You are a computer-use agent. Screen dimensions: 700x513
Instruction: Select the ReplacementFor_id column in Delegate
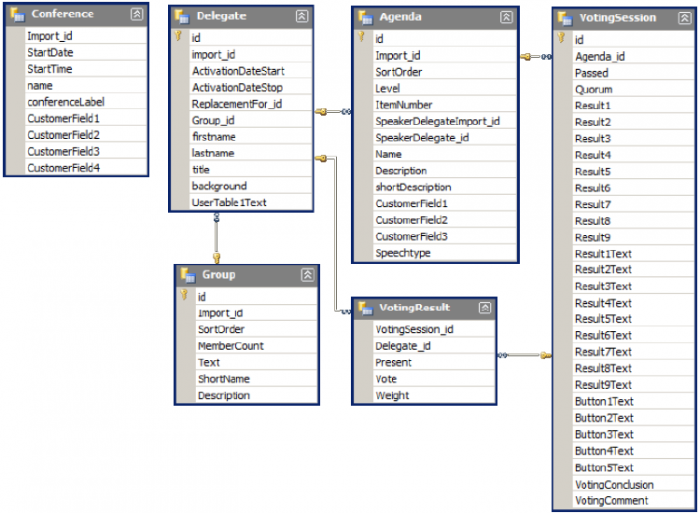[x=236, y=104]
